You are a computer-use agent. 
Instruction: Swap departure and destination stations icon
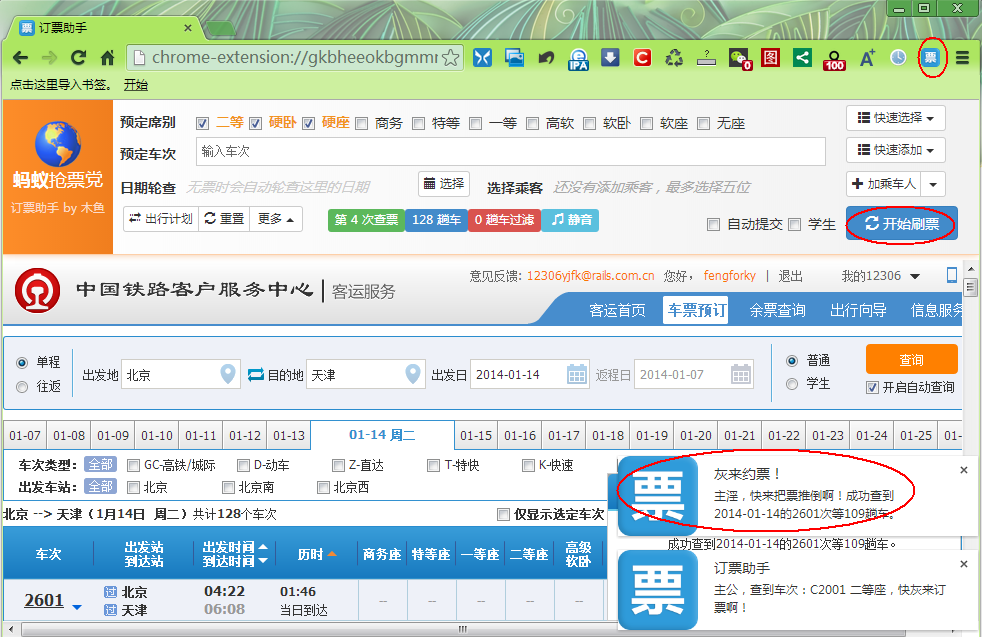click(256, 375)
